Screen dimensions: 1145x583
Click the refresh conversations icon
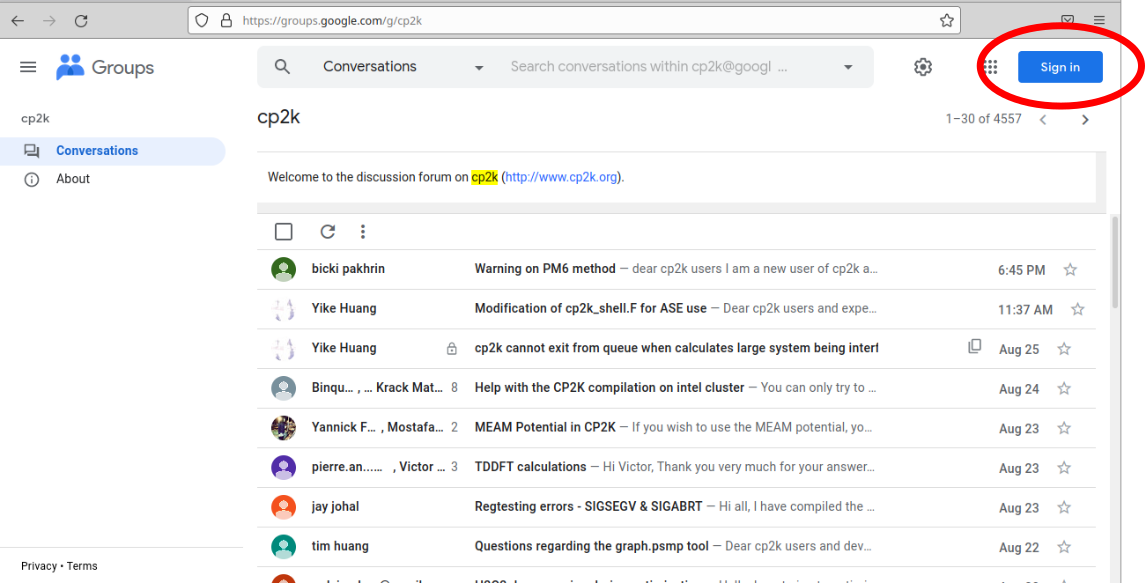tap(328, 232)
